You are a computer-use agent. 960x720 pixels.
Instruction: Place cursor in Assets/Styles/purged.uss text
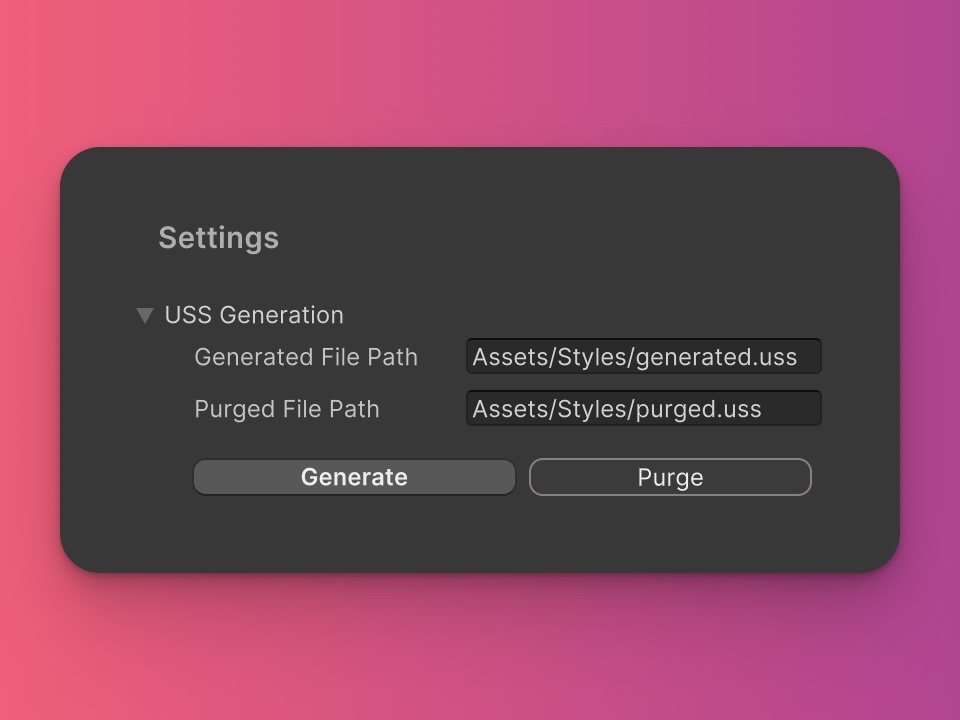click(617, 409)
